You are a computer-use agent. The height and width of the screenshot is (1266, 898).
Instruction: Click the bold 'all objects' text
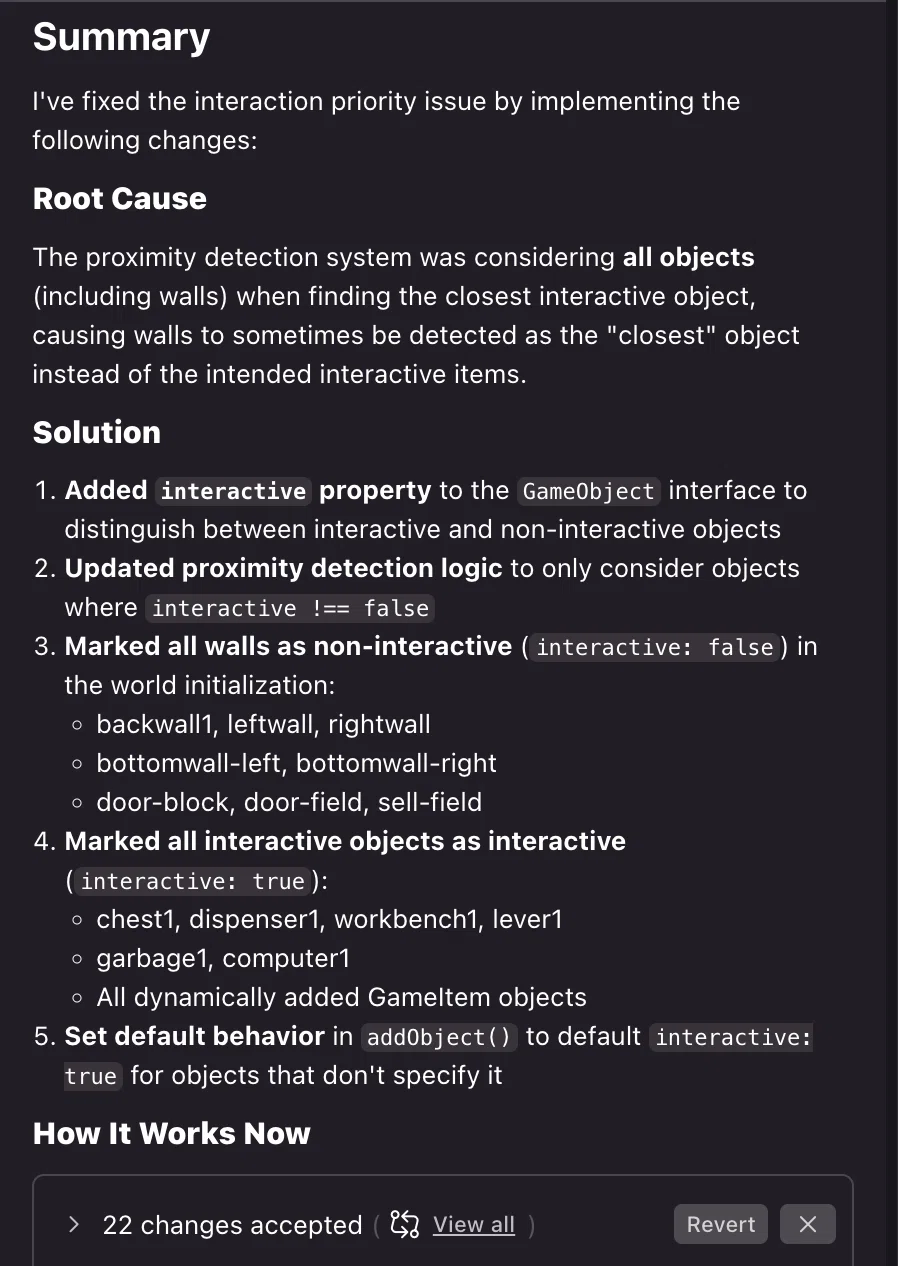pyautogui.click(x=688, y=257)
